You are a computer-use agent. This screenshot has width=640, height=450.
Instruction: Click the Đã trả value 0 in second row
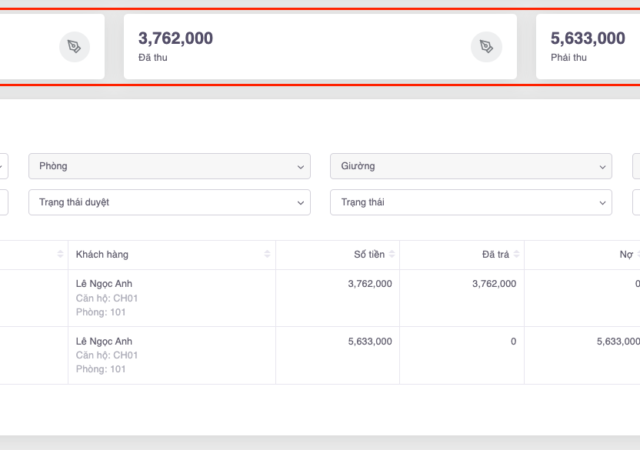click(x=513, y=341)
